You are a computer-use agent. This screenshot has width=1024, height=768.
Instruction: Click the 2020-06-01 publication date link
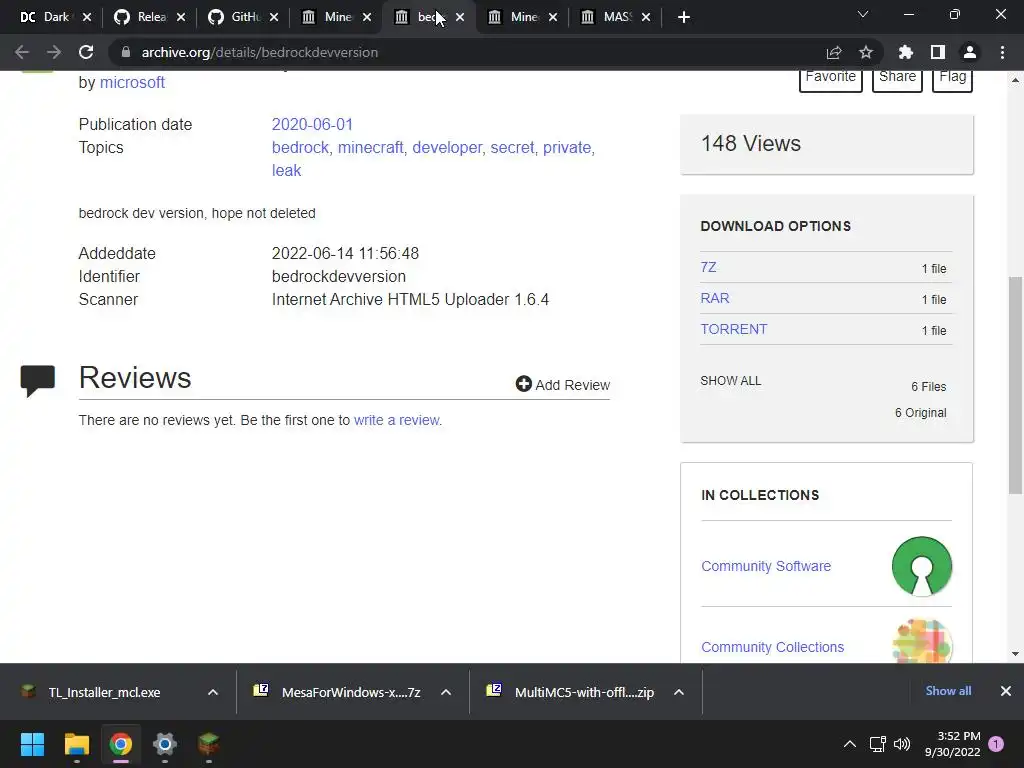(x=312, y=124)
